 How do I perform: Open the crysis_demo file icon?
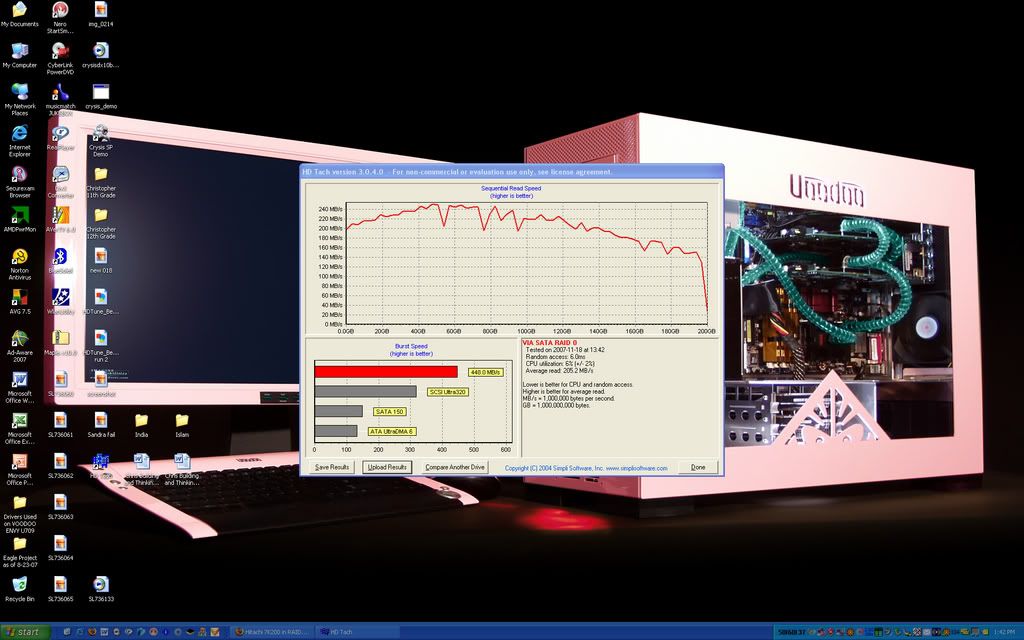(101, 97)
